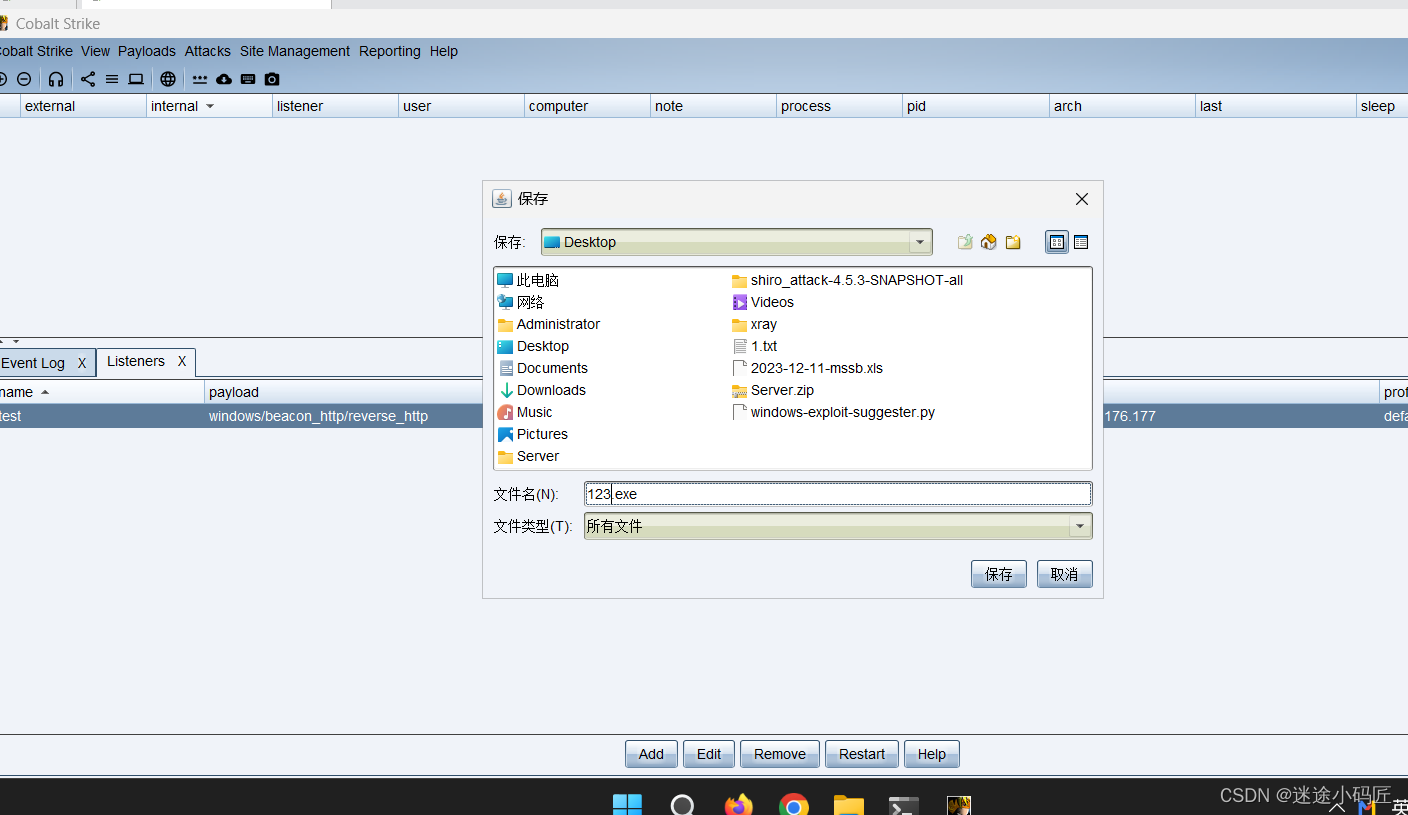Select the xray folder
The image size is (1408, 815).
coord(755,324)
